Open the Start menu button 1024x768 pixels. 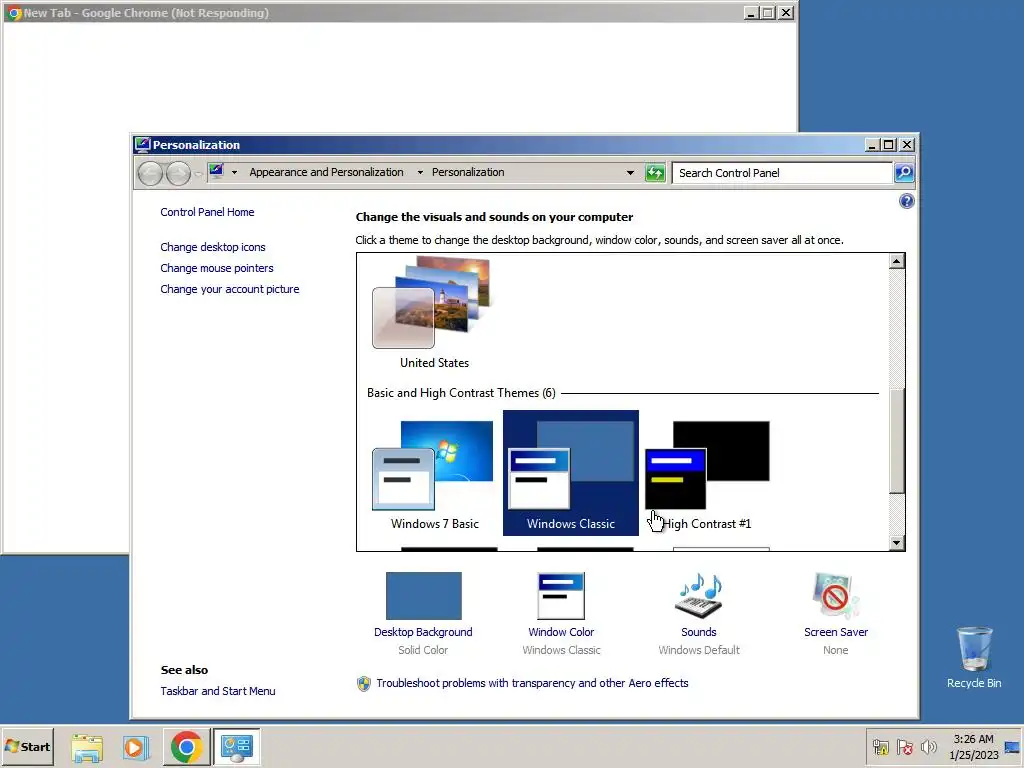tap(27, 746)
